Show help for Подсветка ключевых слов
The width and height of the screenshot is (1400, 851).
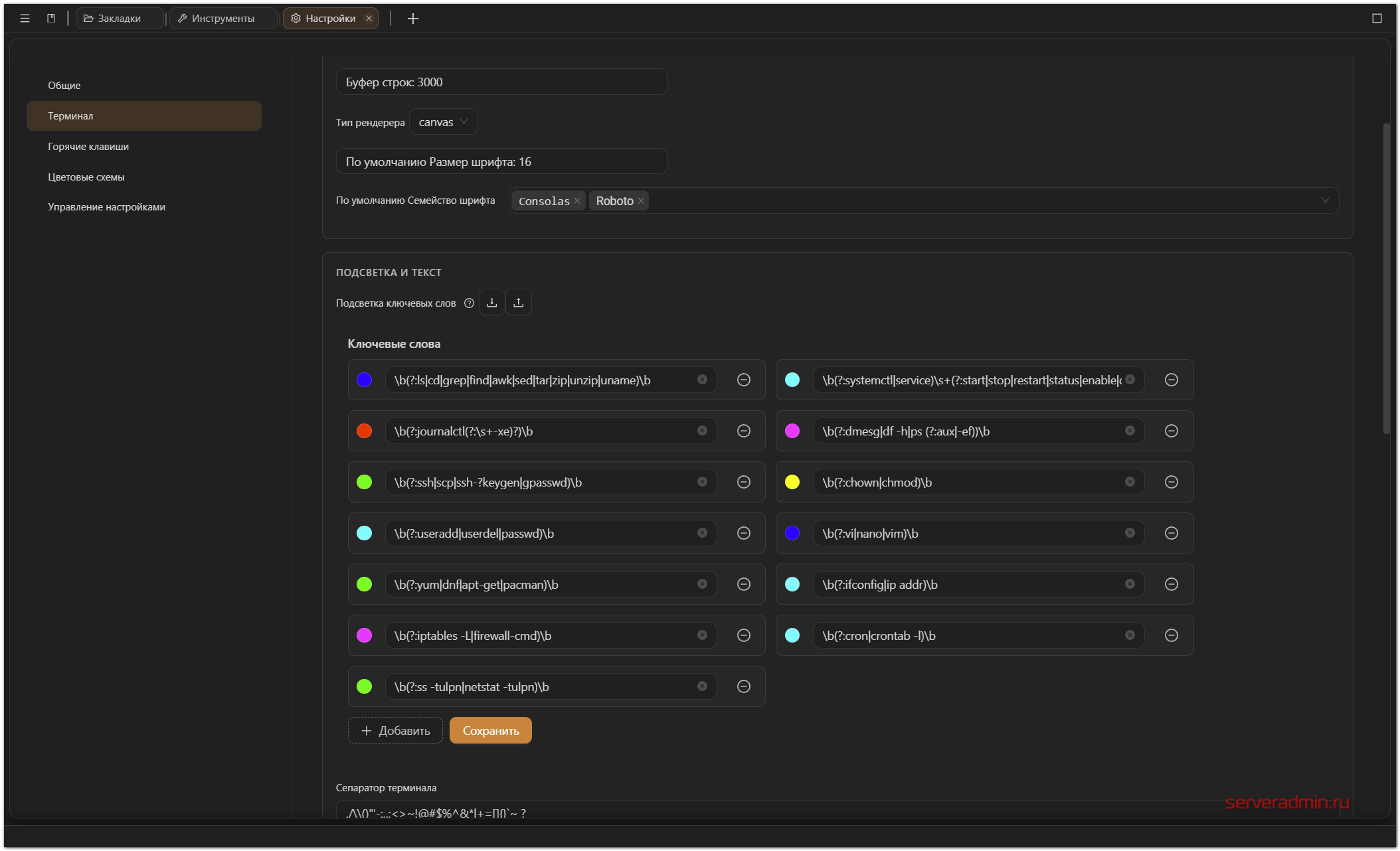(x=469, y=303)
